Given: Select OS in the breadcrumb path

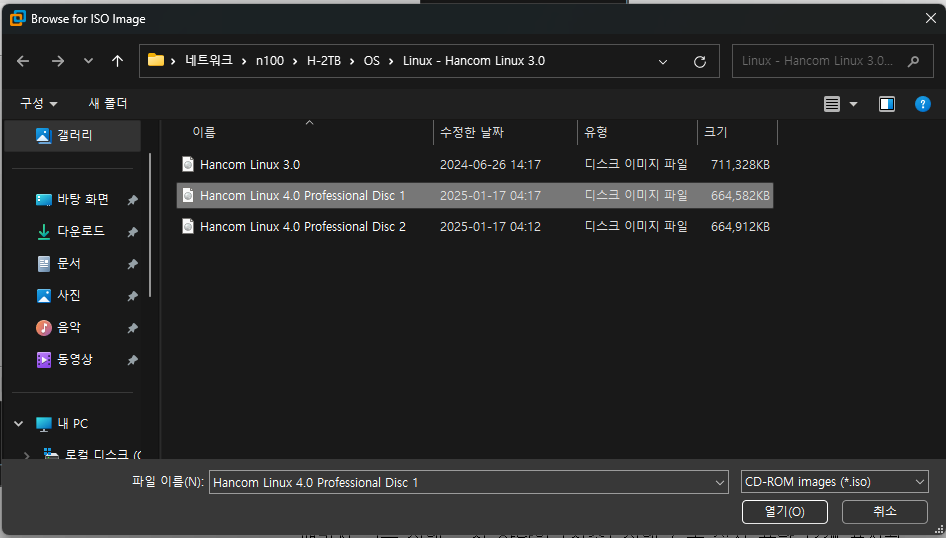Looking at the screenshot, I should click(x=372, y=60).
